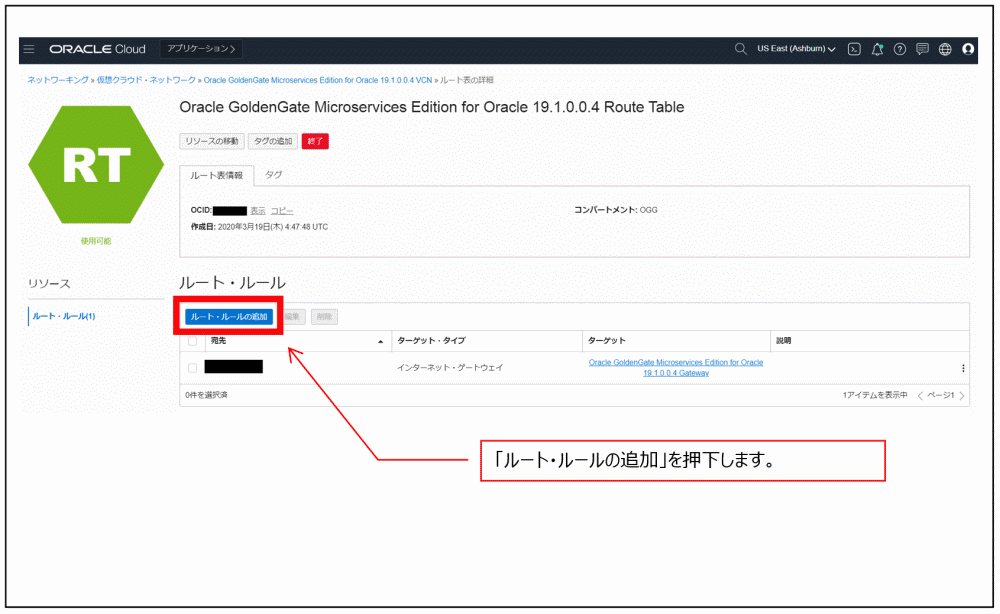Open the language globe icon

coord(945,49)
